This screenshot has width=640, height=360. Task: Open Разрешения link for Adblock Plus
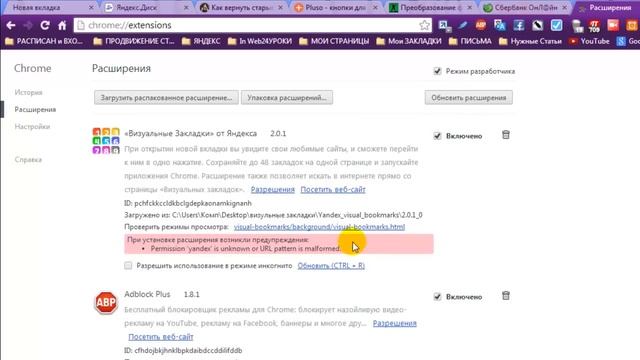click(x=395, y=323)
